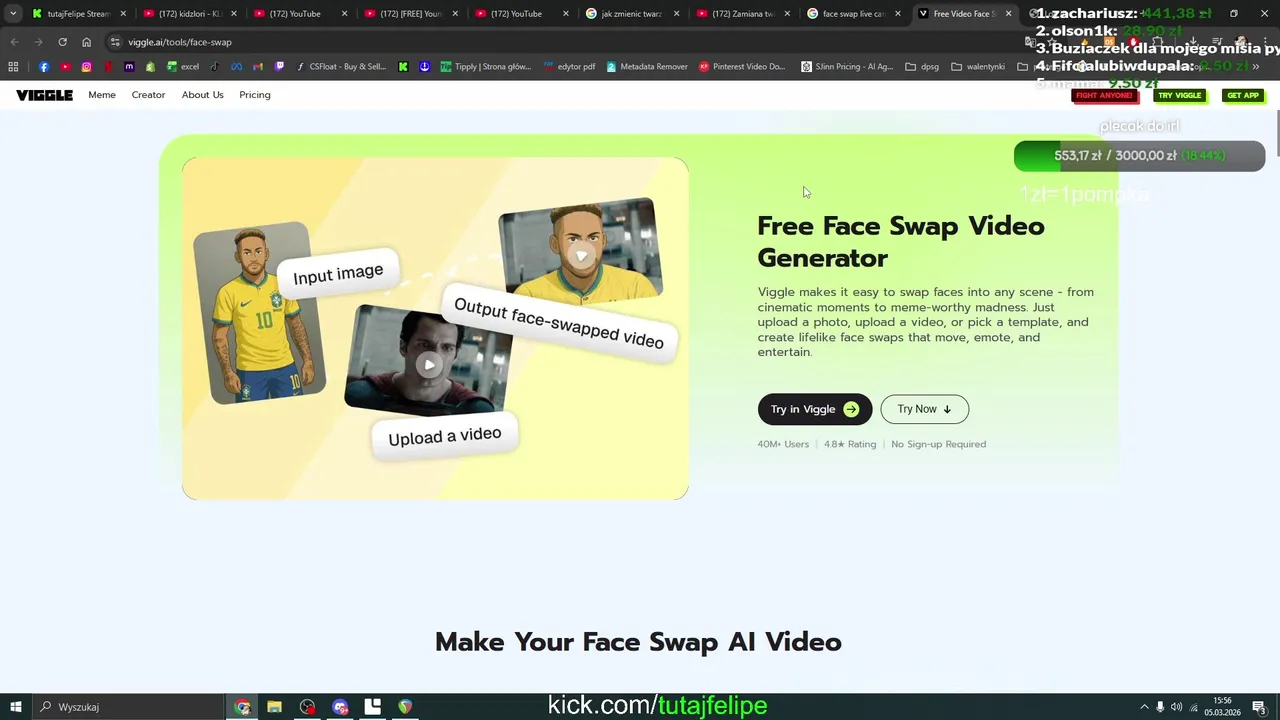
Task: Click the Try Now button
Action: pos(925,409)
